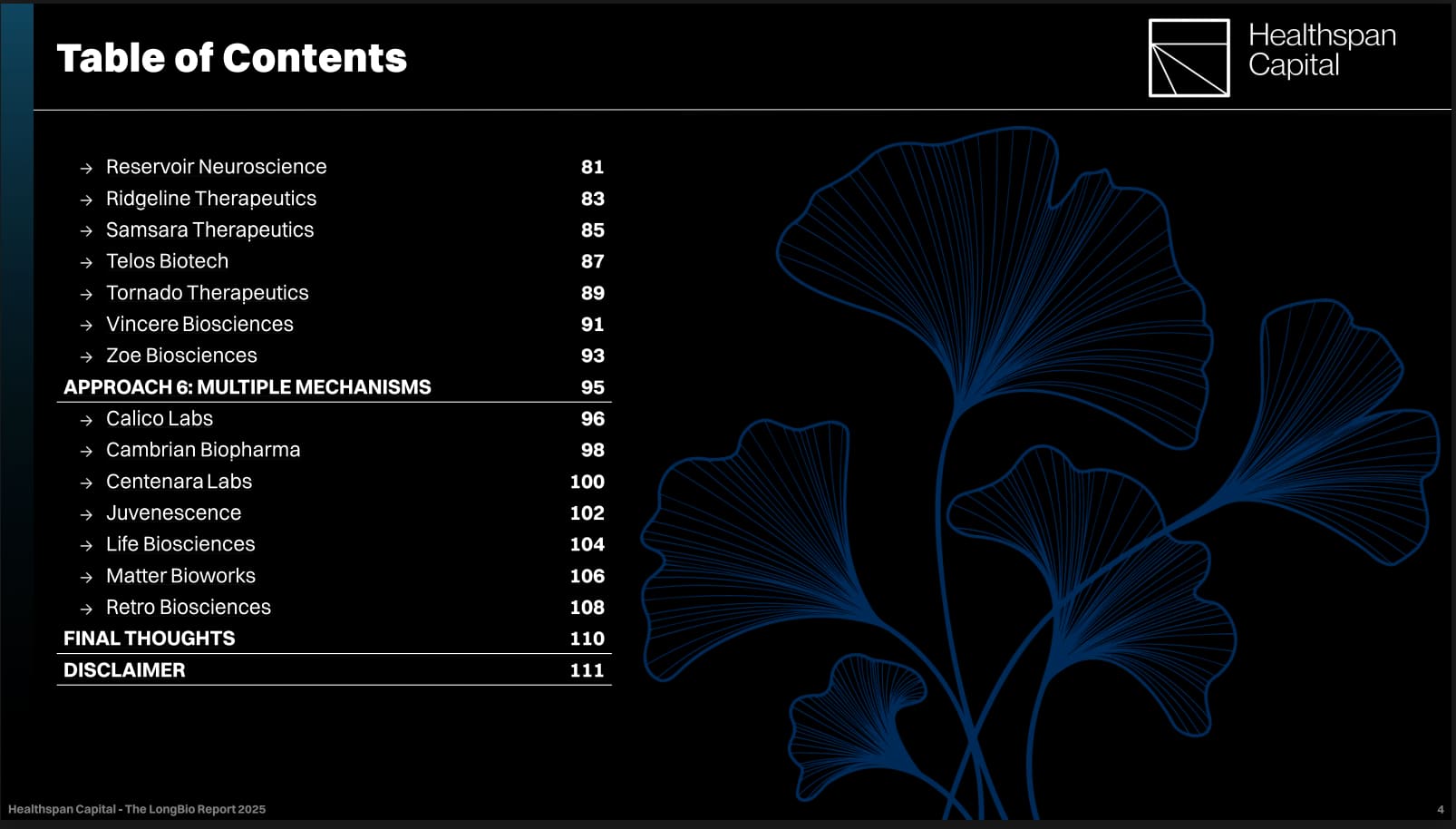Click page number 95

pos(593,387)
